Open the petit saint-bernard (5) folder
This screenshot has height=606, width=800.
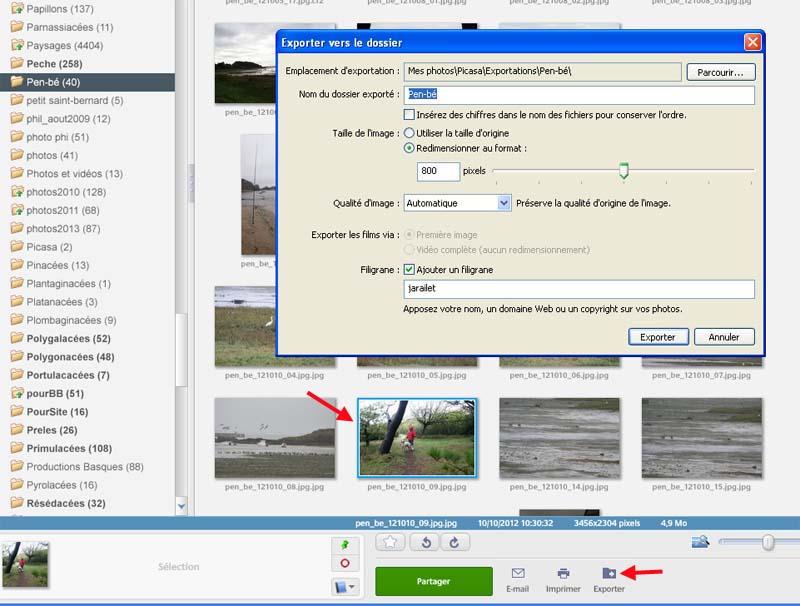point(75,100)
